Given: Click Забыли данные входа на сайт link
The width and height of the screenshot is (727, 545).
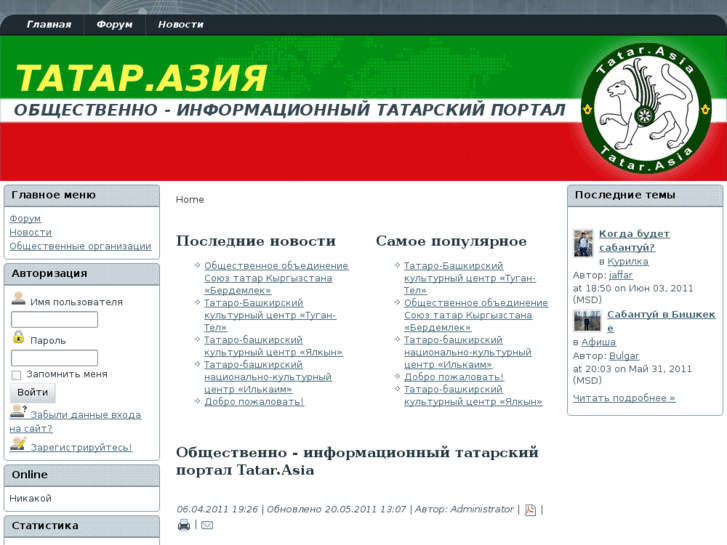Looking at the screenshot, I should tap(76, 421).
